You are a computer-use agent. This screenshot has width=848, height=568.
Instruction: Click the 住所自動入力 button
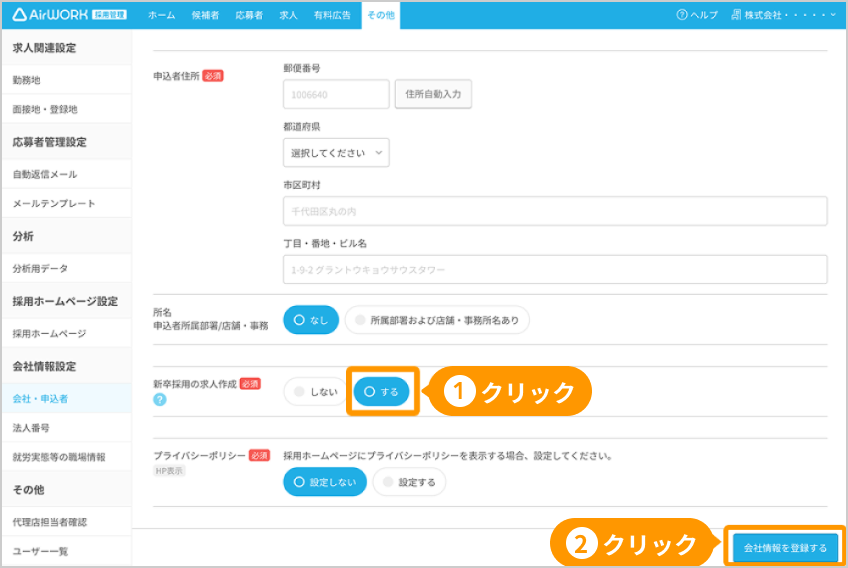coord(433,94)
